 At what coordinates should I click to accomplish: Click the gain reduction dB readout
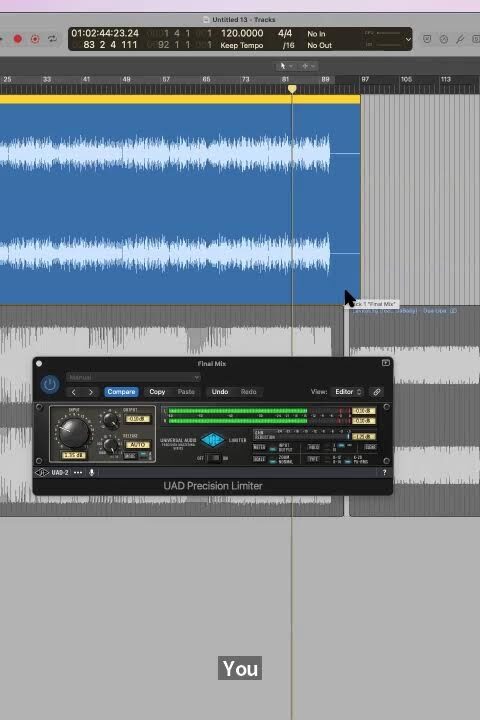(x=364, y=436)
